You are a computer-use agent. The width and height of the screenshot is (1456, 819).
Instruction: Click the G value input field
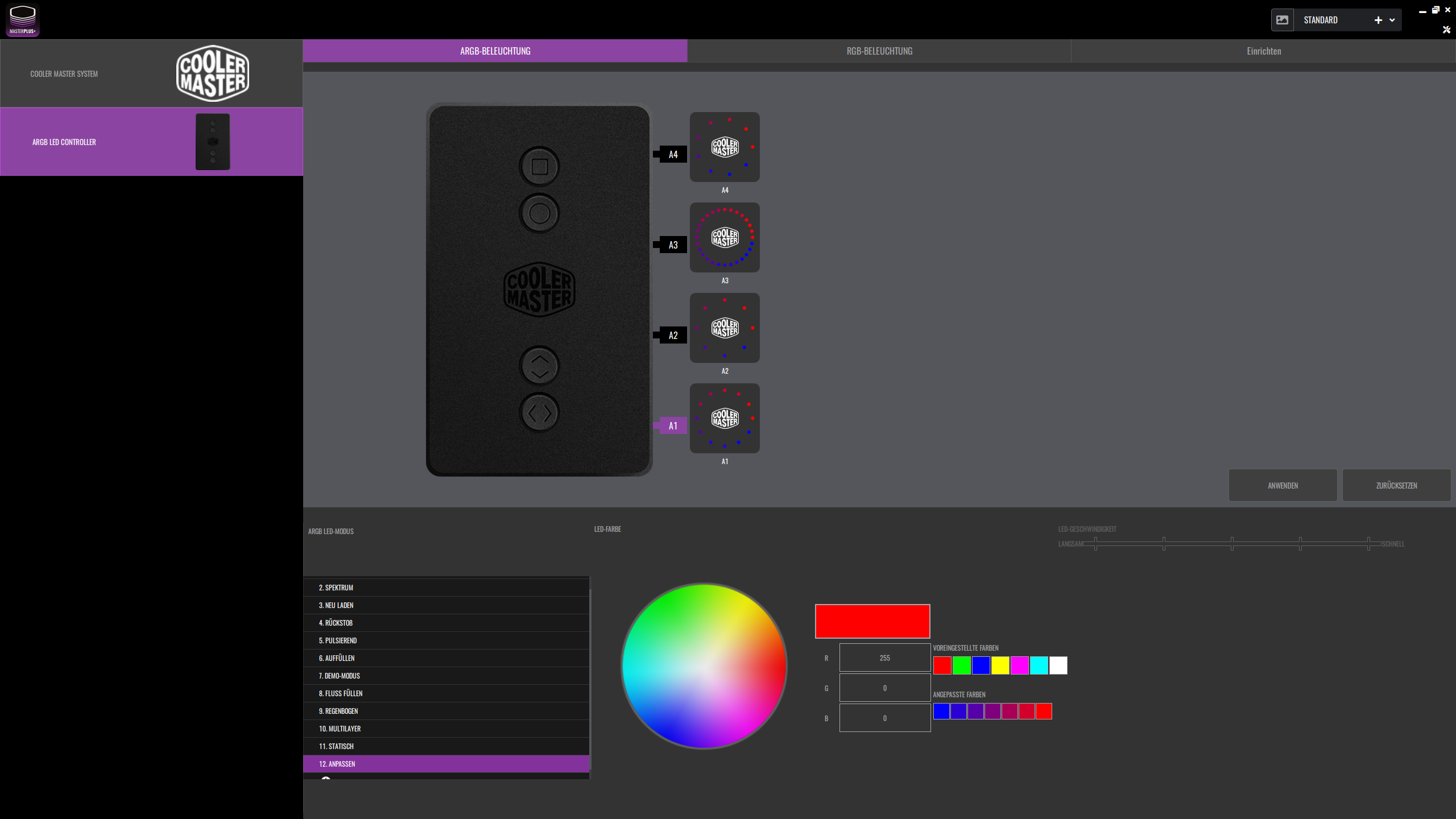pos(885,688)
